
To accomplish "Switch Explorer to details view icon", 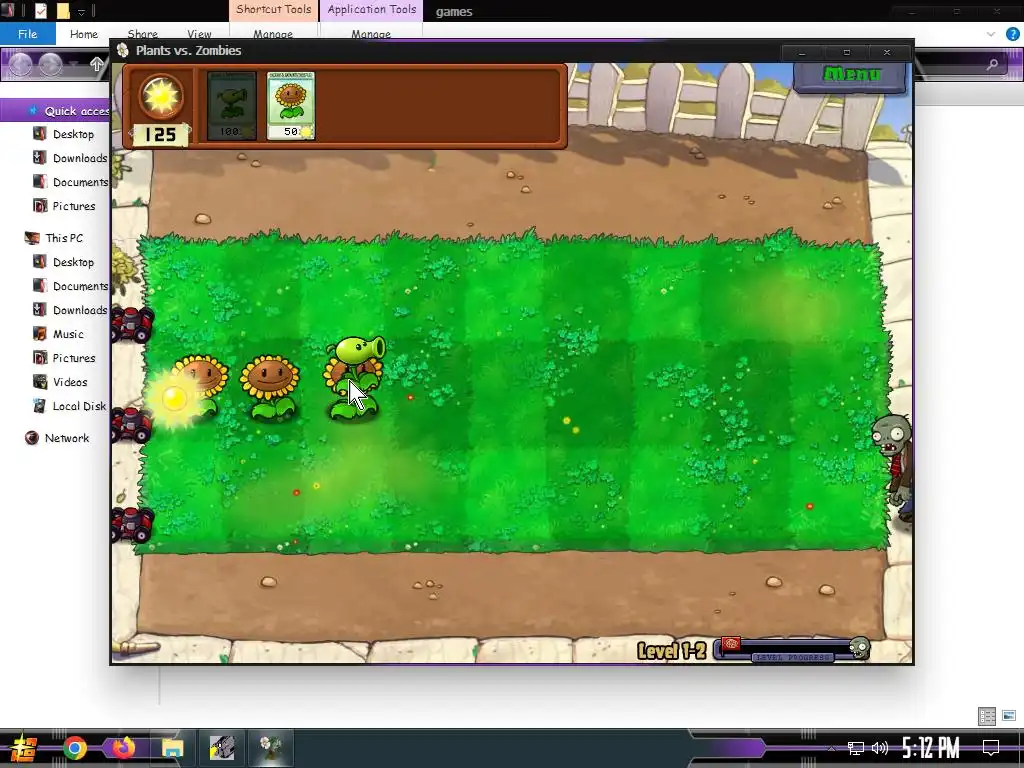I will click(987, 716).
